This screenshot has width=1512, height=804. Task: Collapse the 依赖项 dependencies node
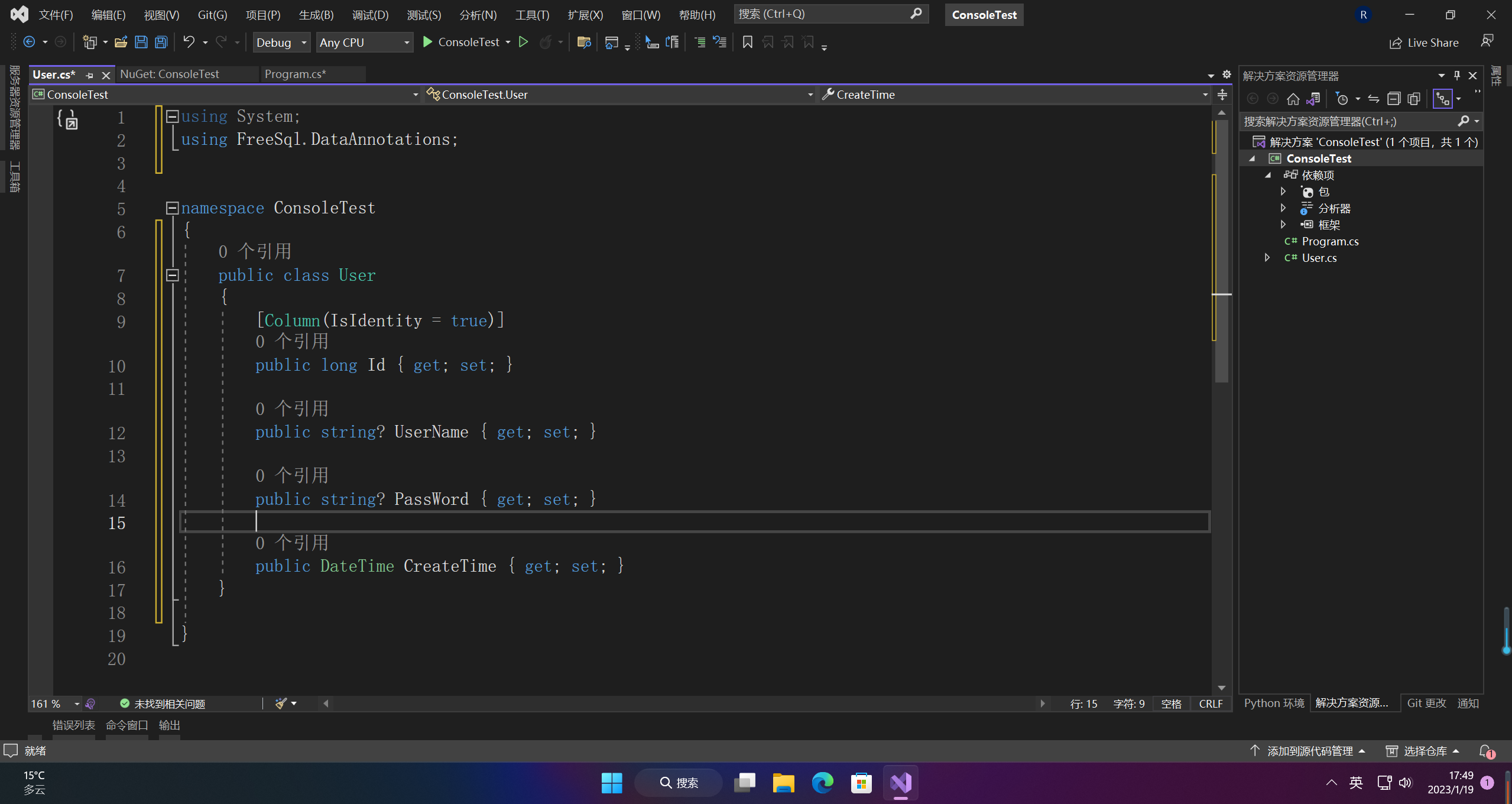point(1267,175)
